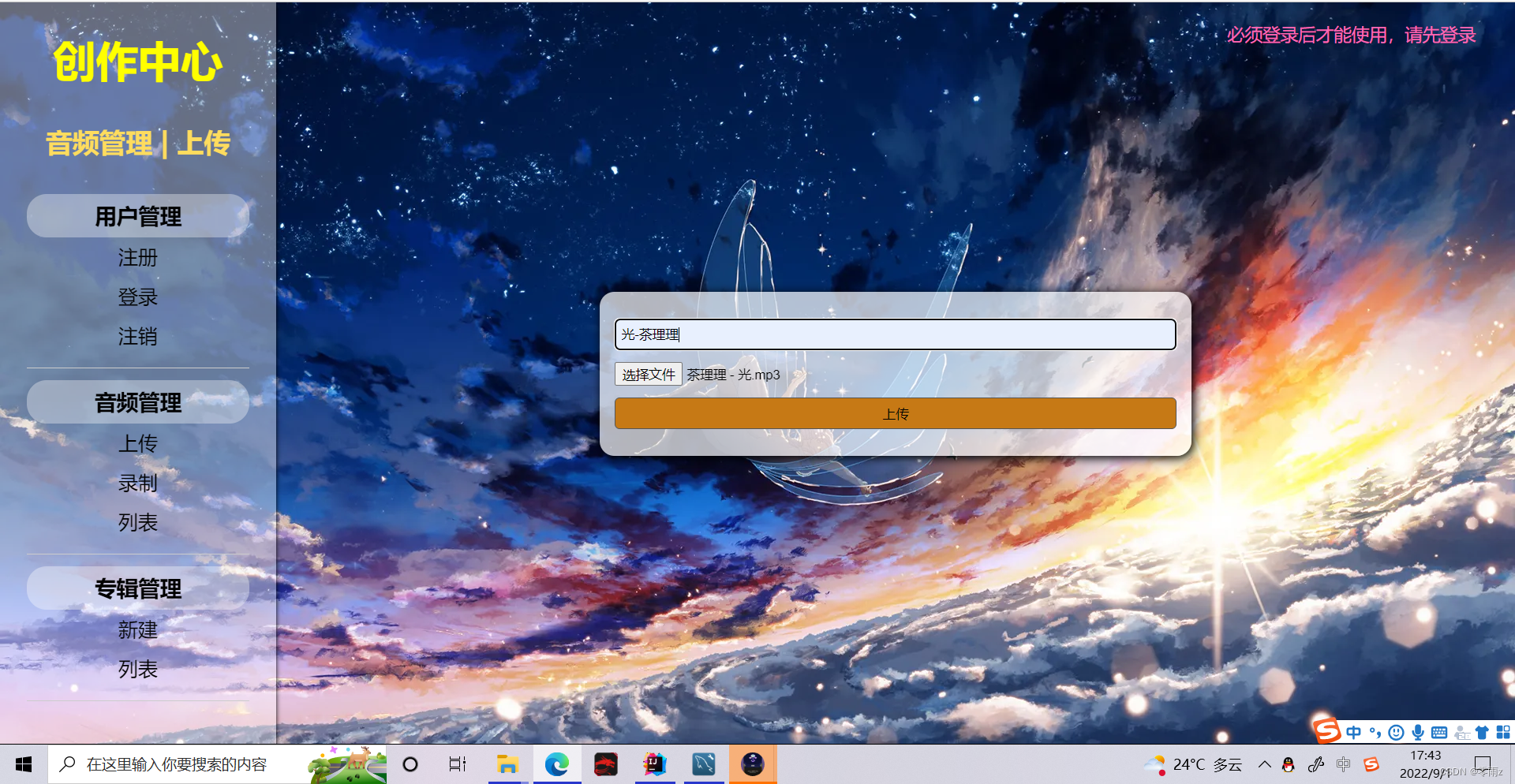
Task: Click the selected file name 茶理理 - 光.mp3
Action: [x=733, y=375]
